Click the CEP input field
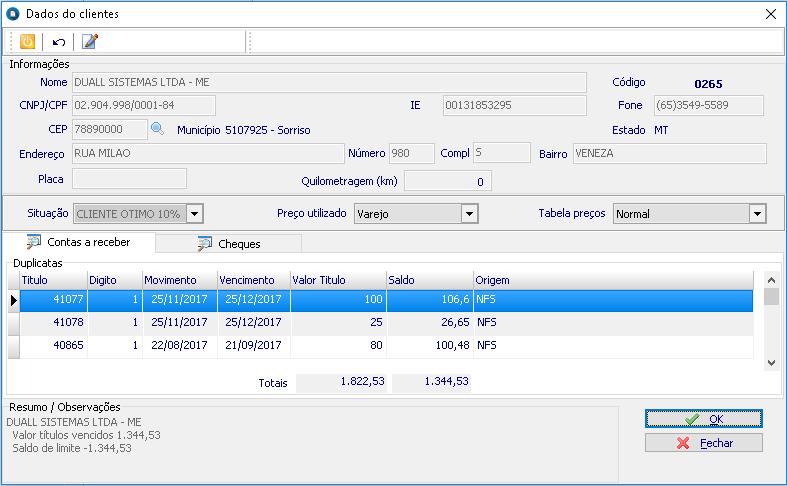The height and width of the screenshot is (486, 787). point(110,130)
